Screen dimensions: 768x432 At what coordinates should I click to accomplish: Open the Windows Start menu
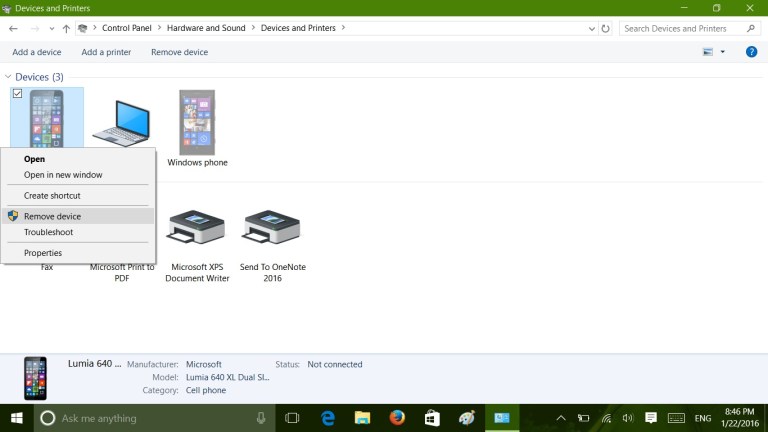point(17,418)
